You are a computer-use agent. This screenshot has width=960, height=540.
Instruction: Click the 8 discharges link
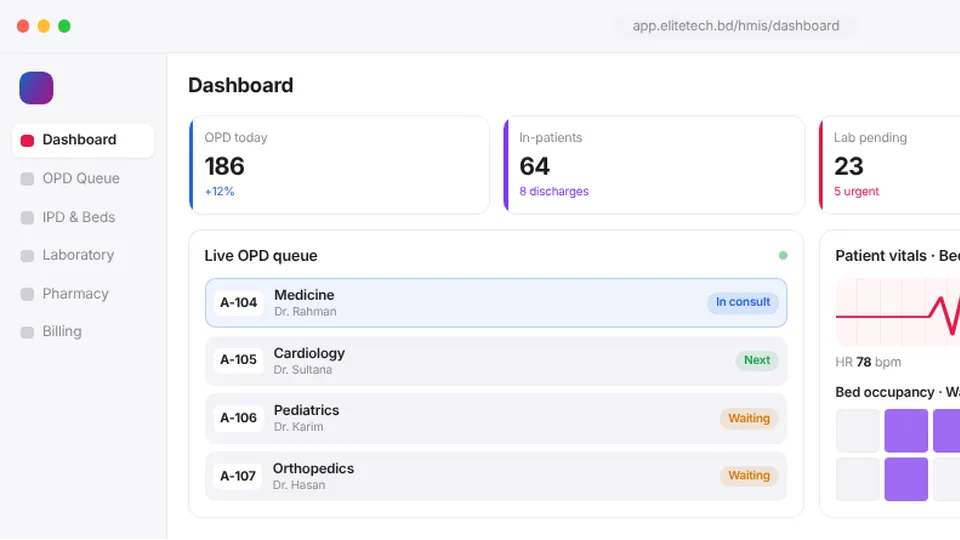click(553, 192)
